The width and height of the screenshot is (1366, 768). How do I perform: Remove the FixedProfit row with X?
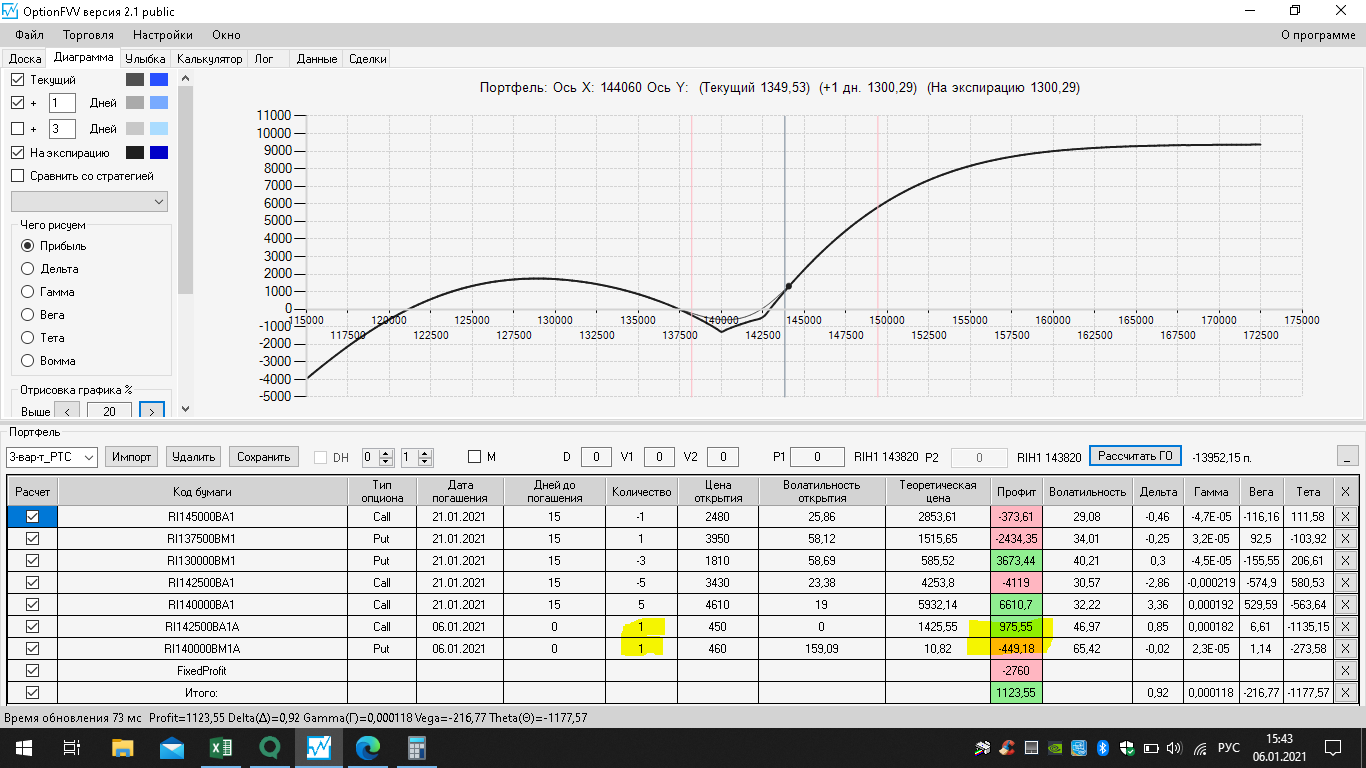1345,670
